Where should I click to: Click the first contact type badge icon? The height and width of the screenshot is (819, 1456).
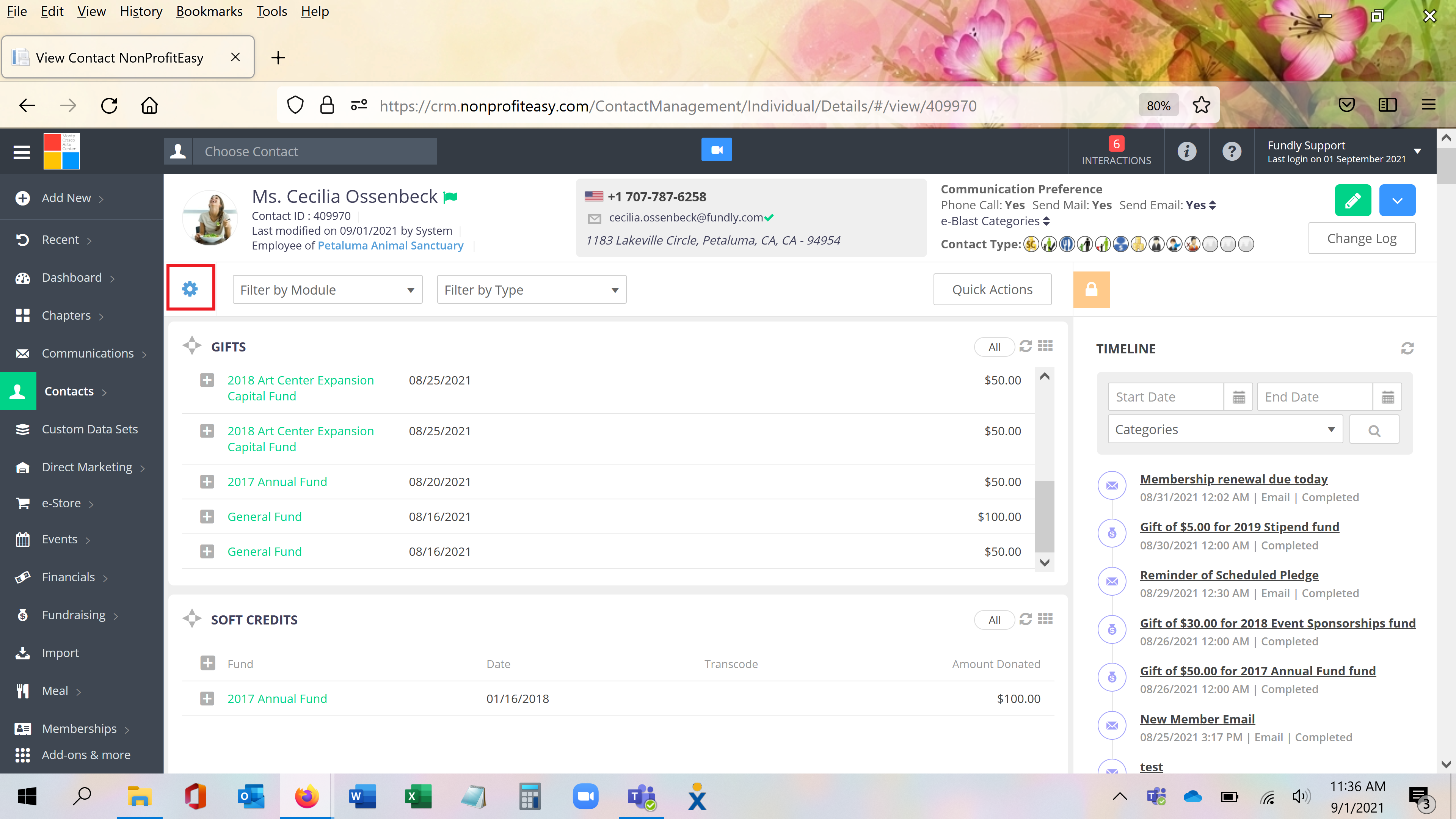click(x=1031, y=244)
